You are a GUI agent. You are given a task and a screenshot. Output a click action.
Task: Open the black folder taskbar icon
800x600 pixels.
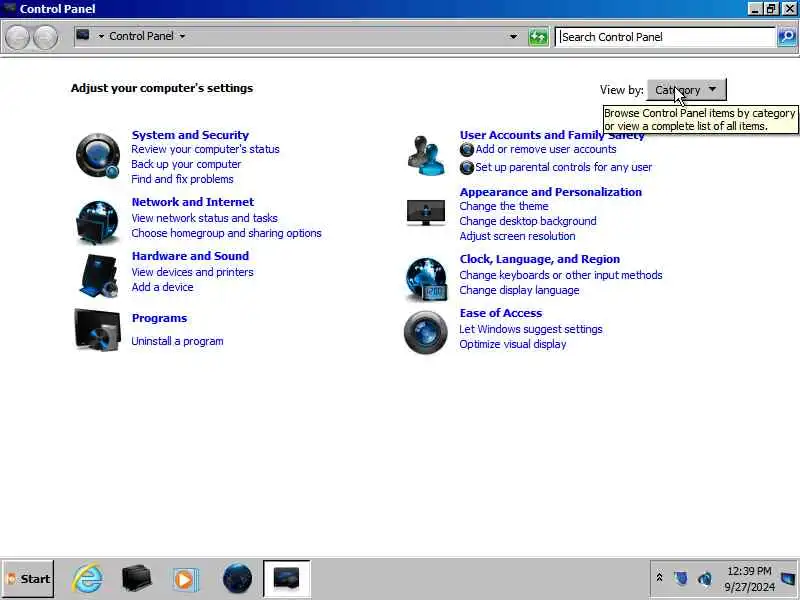(x=136, y=579)
